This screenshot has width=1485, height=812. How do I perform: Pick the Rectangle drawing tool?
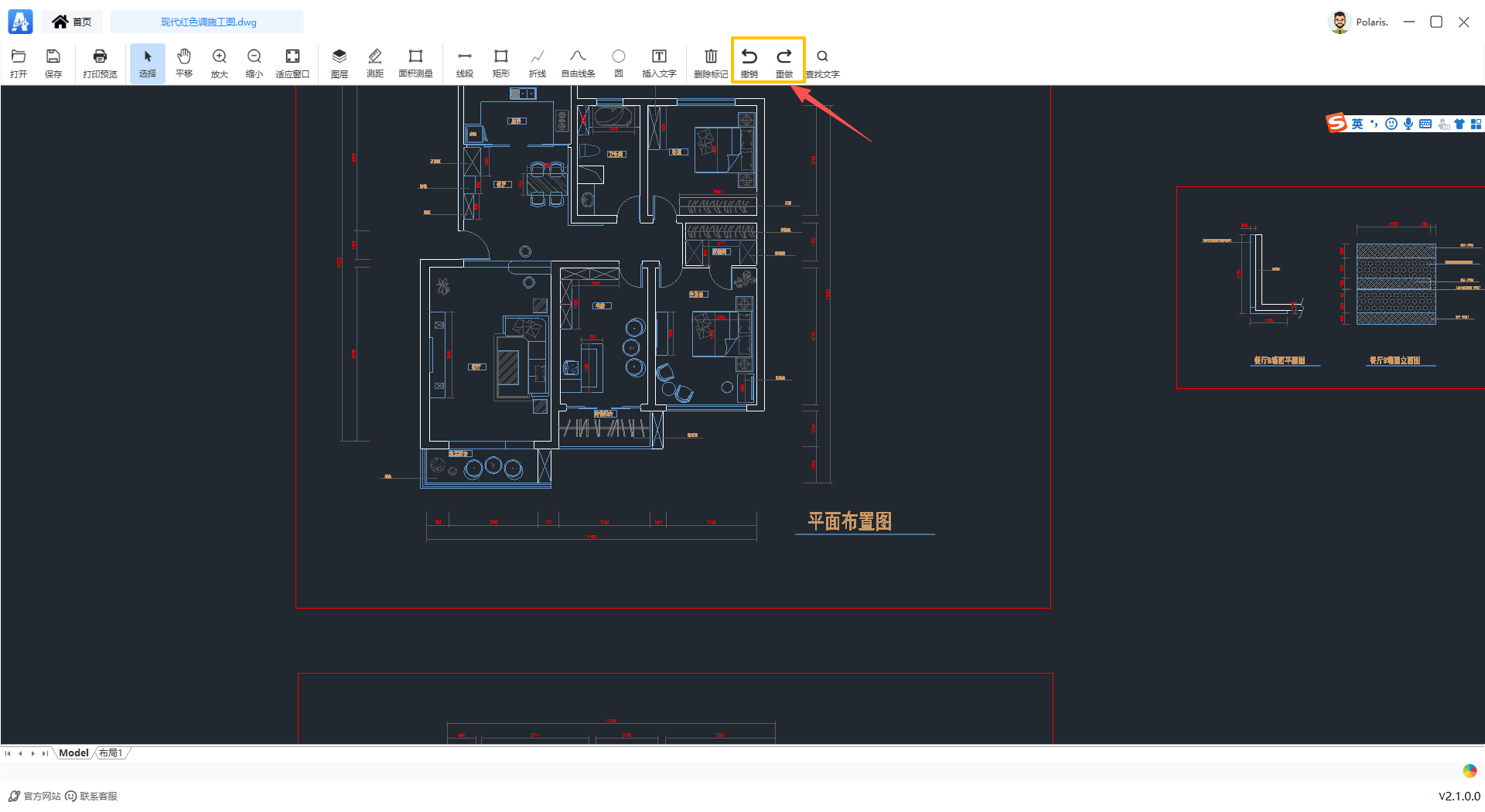coord(501,63)
